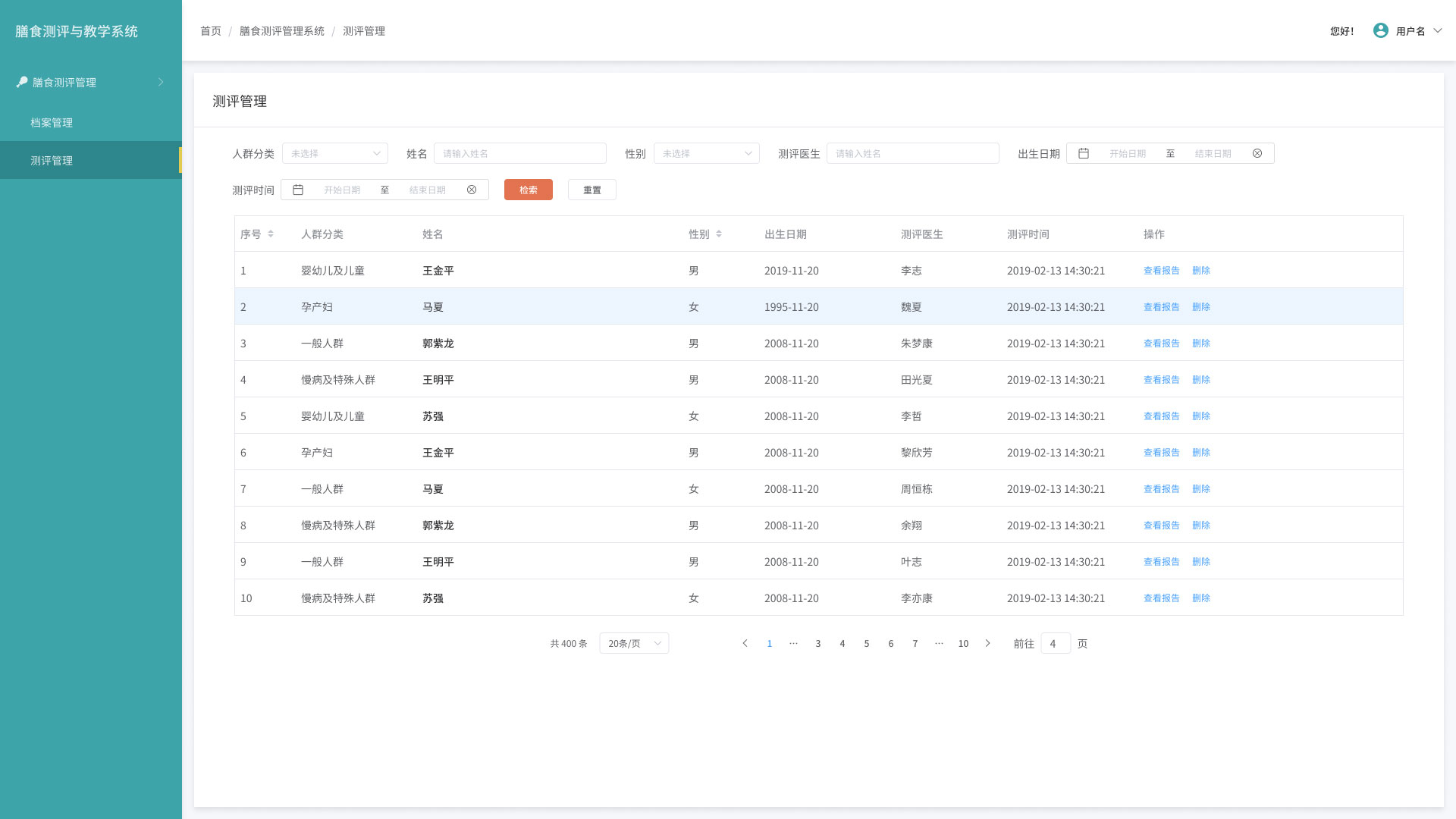Collapse the 膳食测评管理 sidebar chevron
1456x819 pixels.
coord(161,82)
